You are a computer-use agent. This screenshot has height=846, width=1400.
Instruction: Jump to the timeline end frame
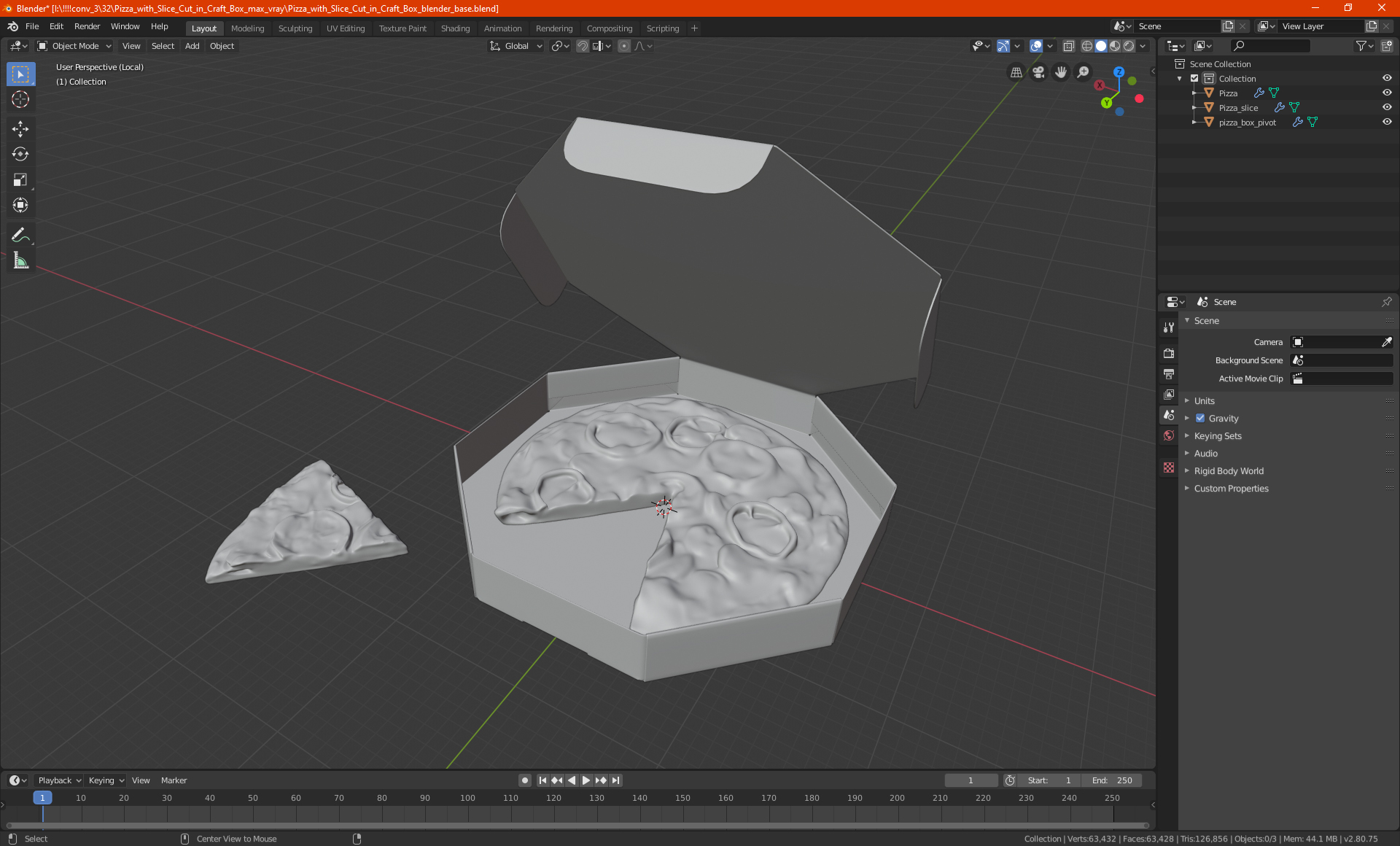(616, 780)
